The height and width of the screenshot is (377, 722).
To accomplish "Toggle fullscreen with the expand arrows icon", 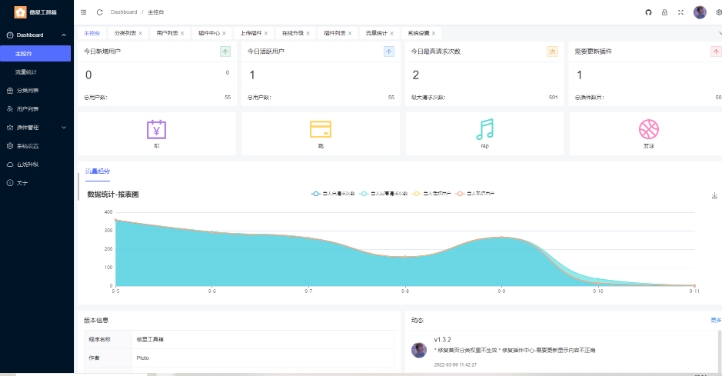I will coord(681,12).
